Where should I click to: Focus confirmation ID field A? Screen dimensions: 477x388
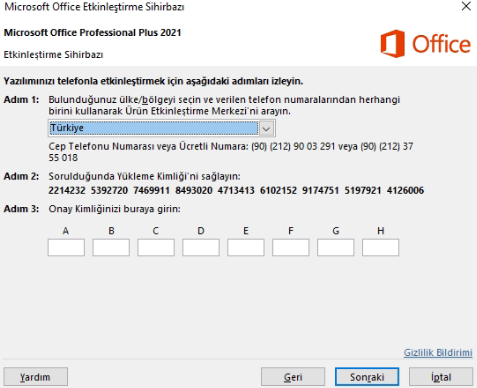(x=66, y=247)
